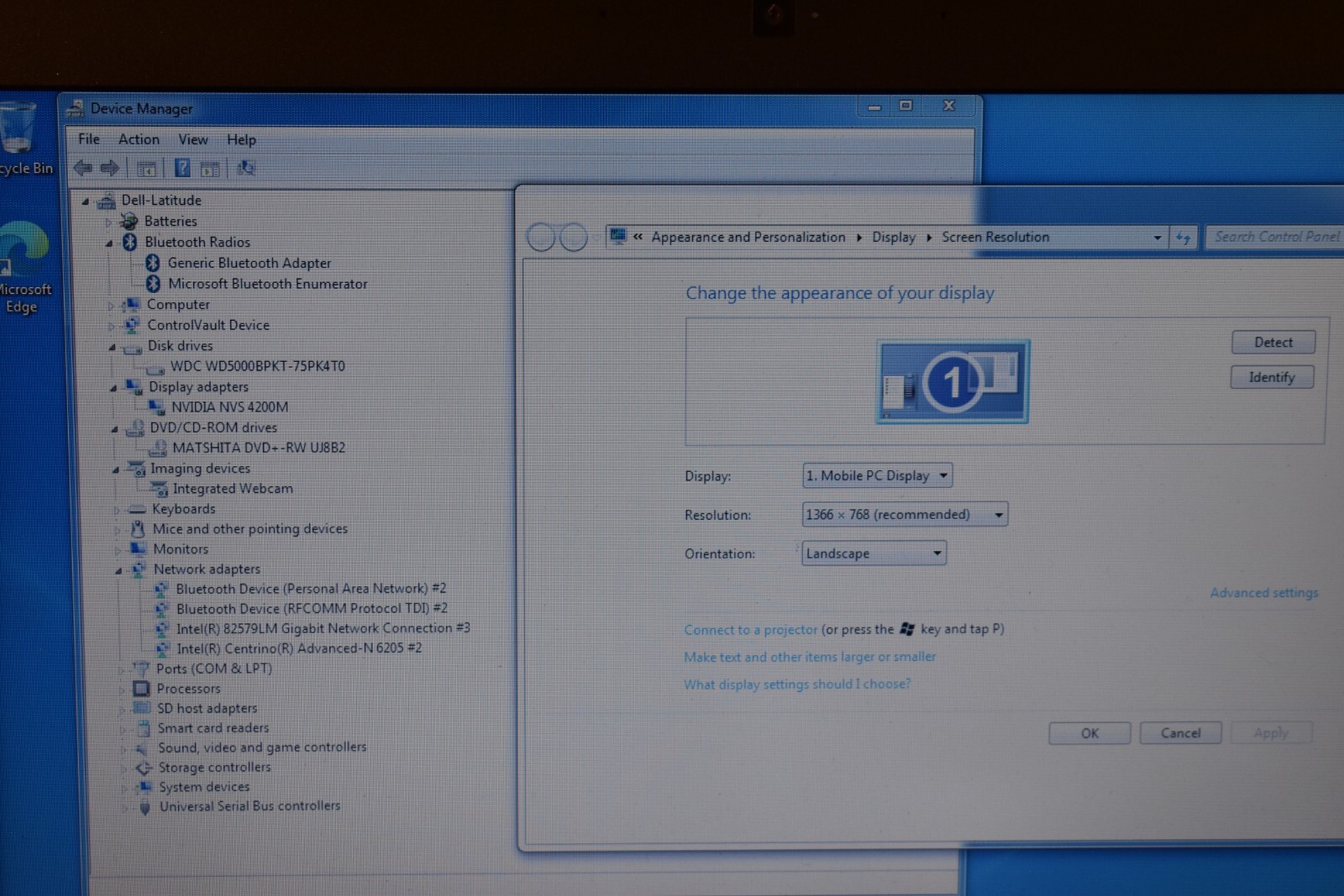
Task: Click the Search Control Panel field
Action: (x=1275, y=238)
